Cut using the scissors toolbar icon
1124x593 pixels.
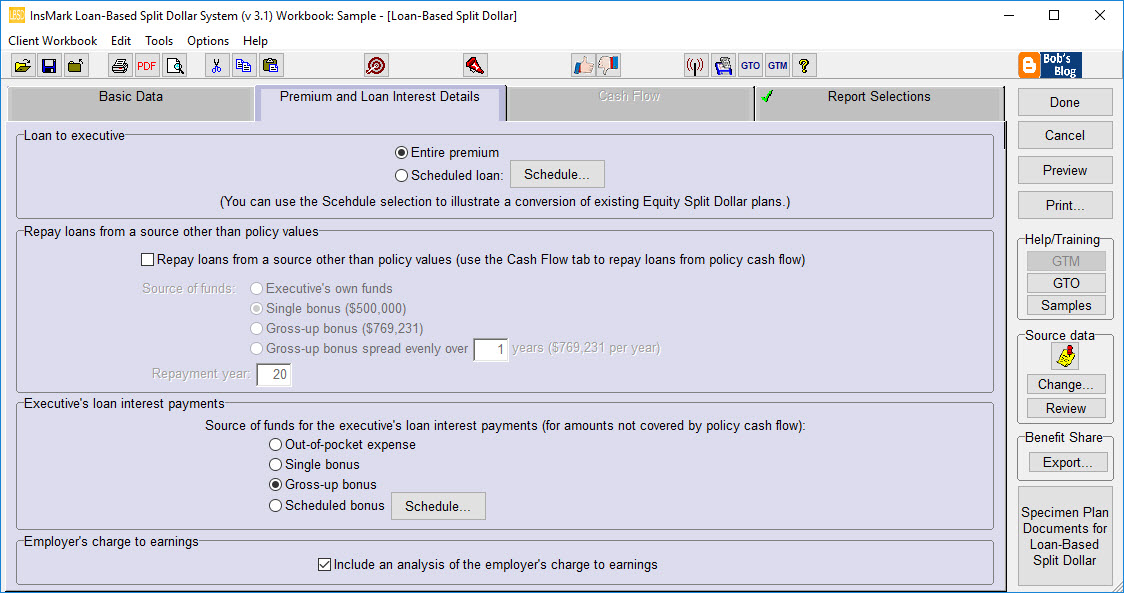(x=217, y=65)
